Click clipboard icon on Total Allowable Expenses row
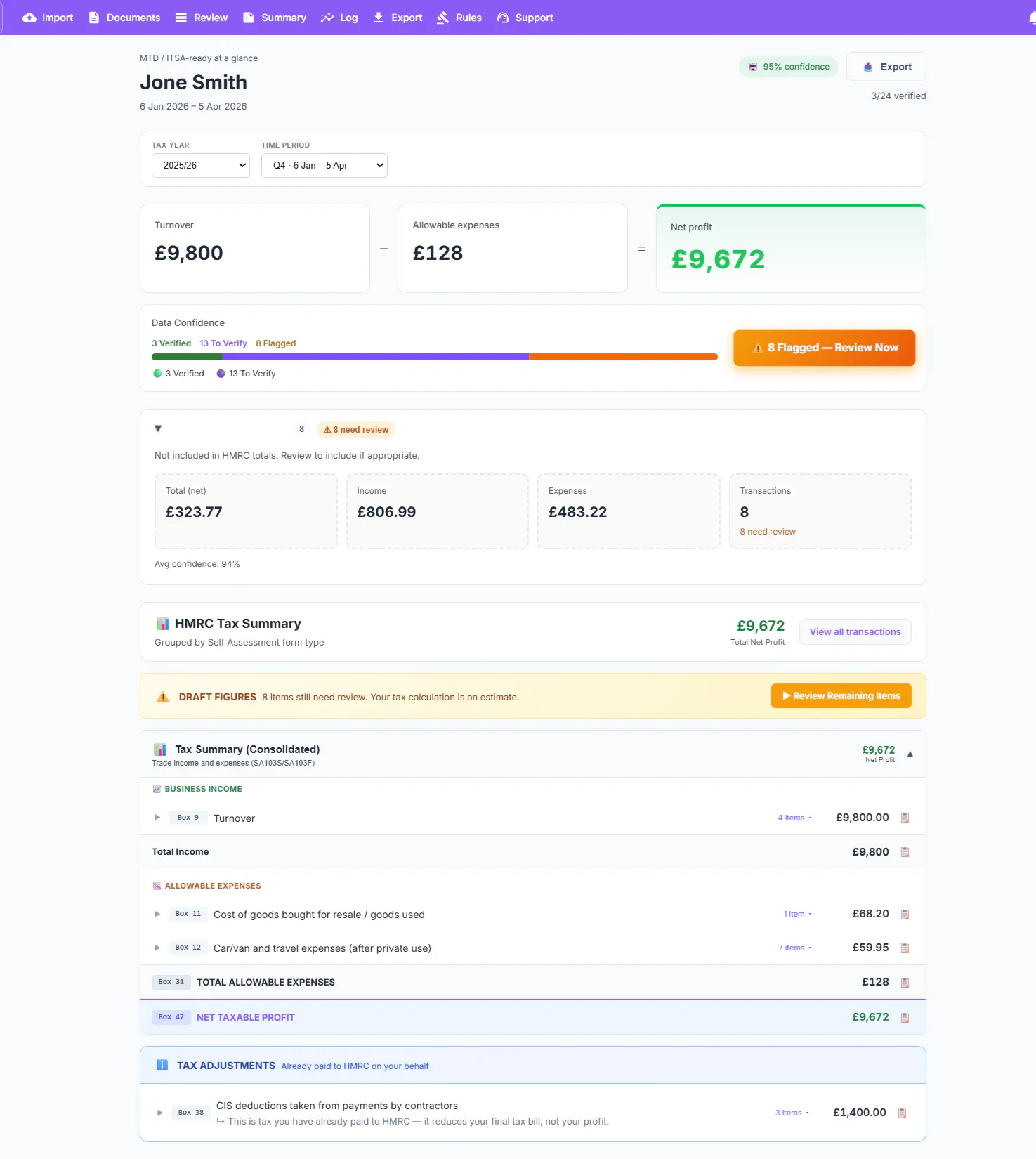 [x=905, y=983]
